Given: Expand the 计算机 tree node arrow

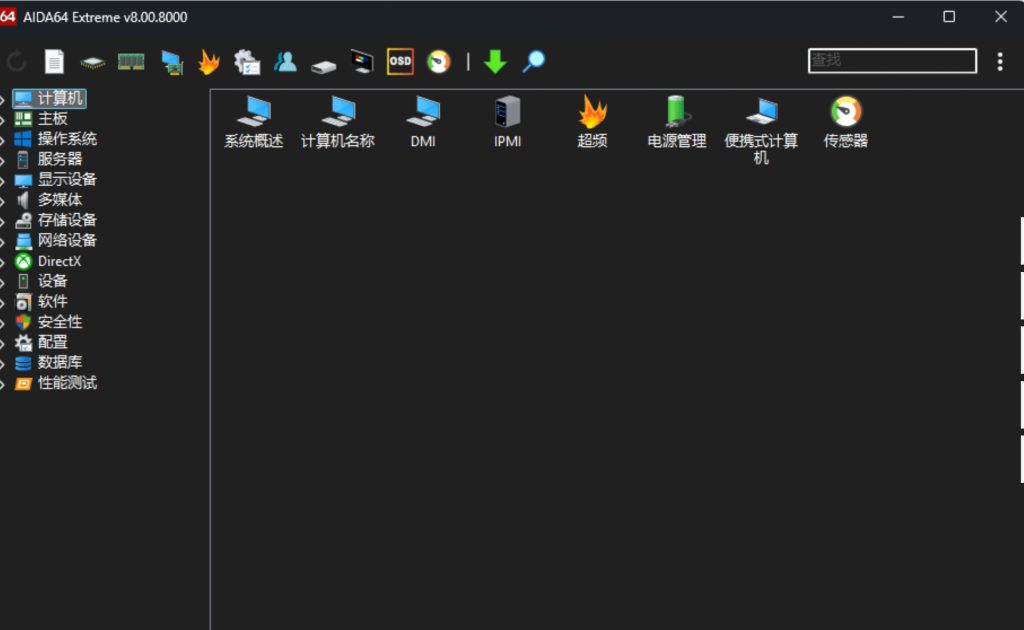Looking at the screenshot, I should [3, 99].
